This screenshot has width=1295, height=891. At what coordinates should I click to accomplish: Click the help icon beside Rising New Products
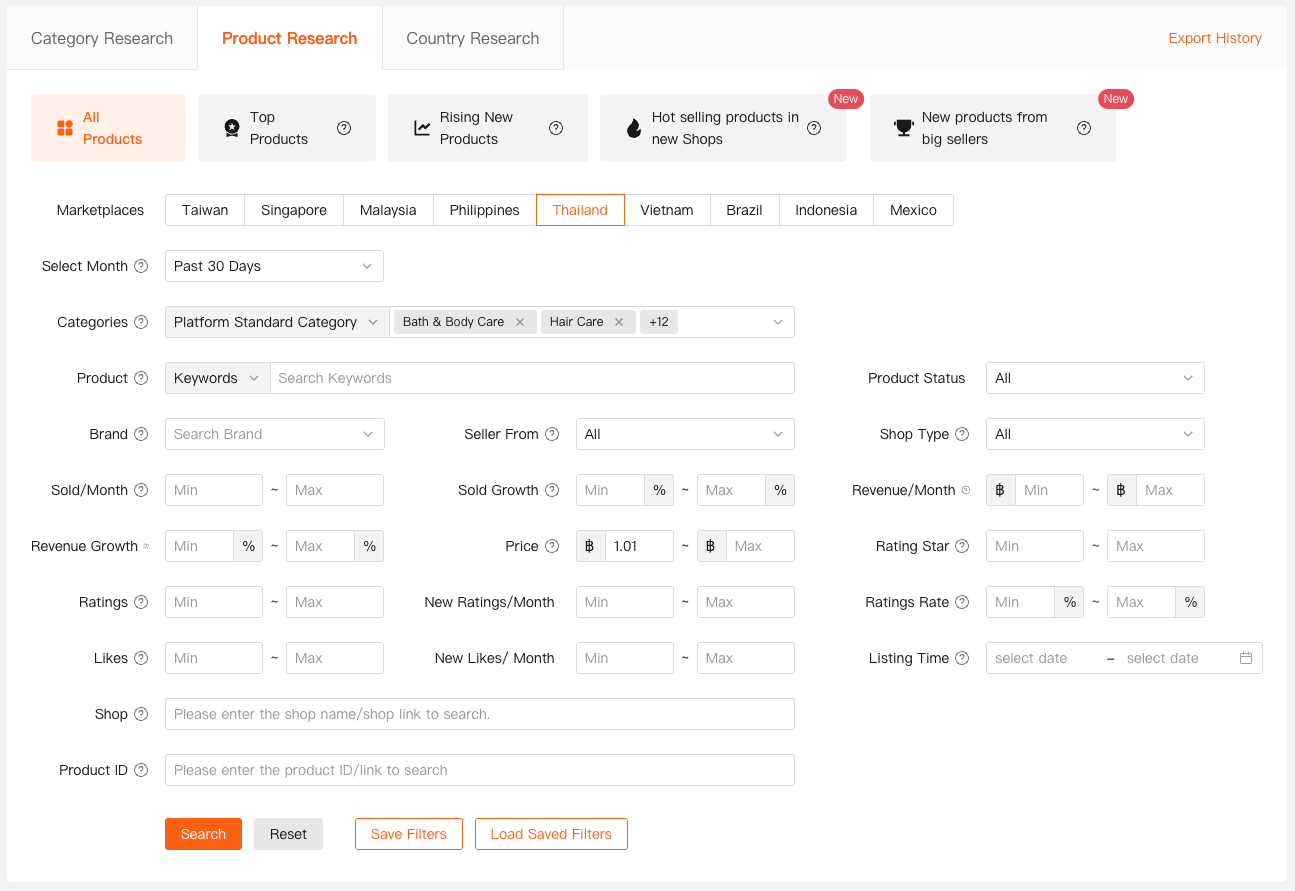(556, 128)
